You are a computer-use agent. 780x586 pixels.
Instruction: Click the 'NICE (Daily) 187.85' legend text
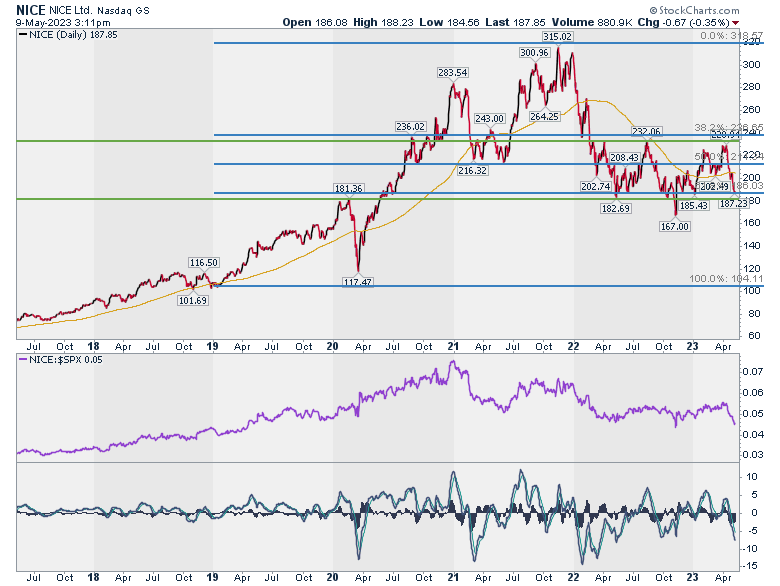coord(73,35)
